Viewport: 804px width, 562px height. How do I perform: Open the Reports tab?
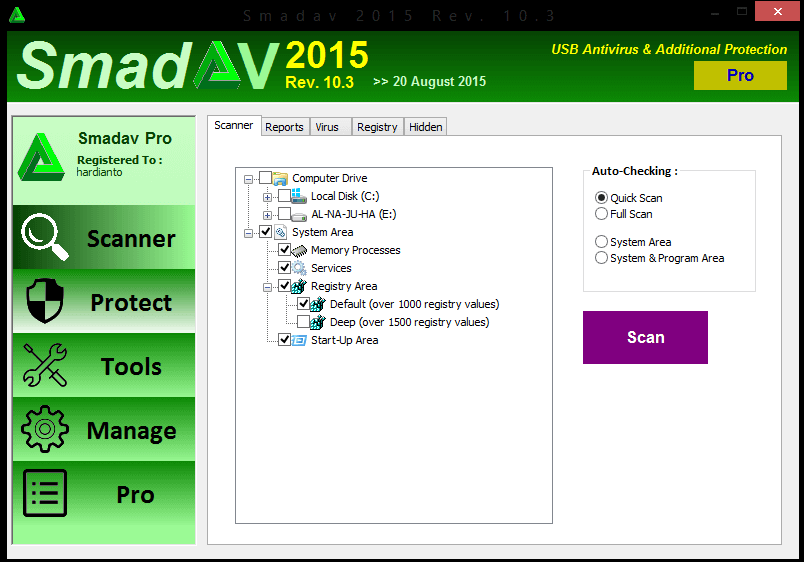pos(285,127)
